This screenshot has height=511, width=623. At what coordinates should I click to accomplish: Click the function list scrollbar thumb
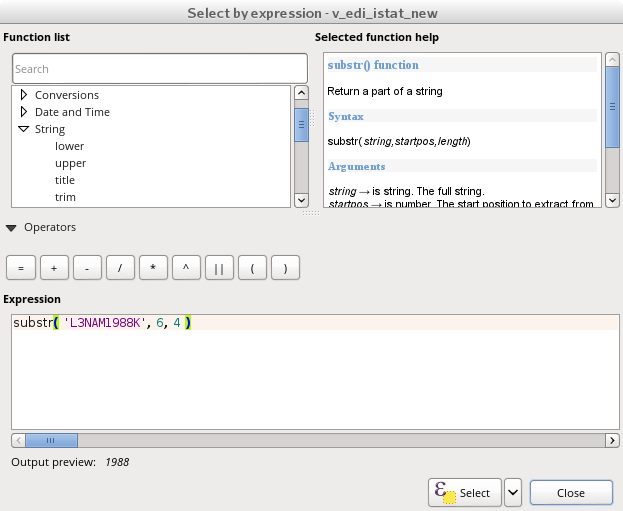pyautogui.click(x=301, y=125)
